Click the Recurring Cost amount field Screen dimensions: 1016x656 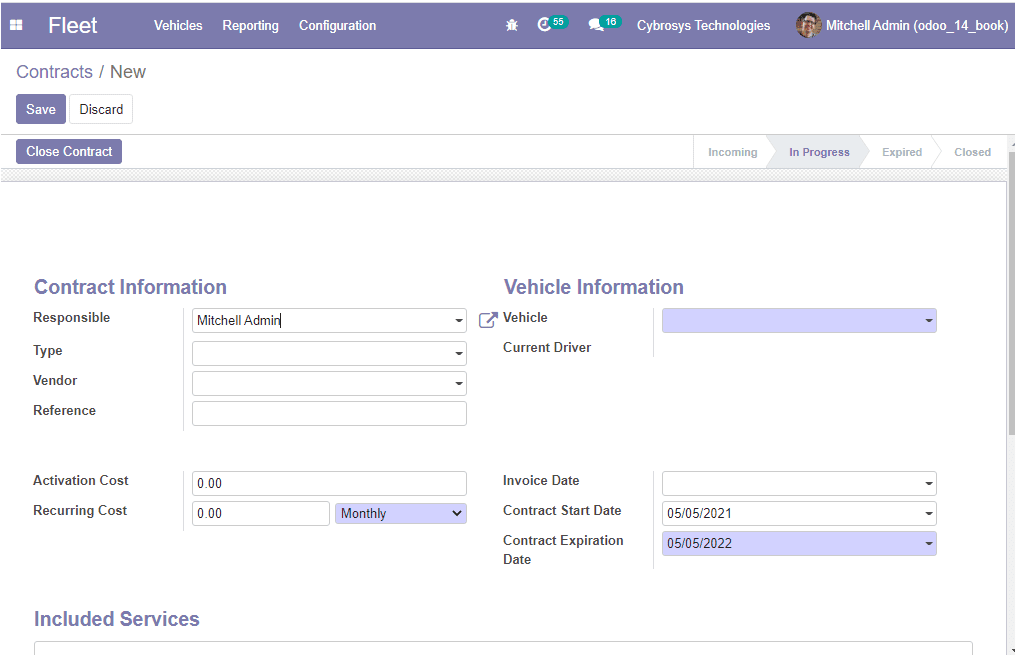260,513
